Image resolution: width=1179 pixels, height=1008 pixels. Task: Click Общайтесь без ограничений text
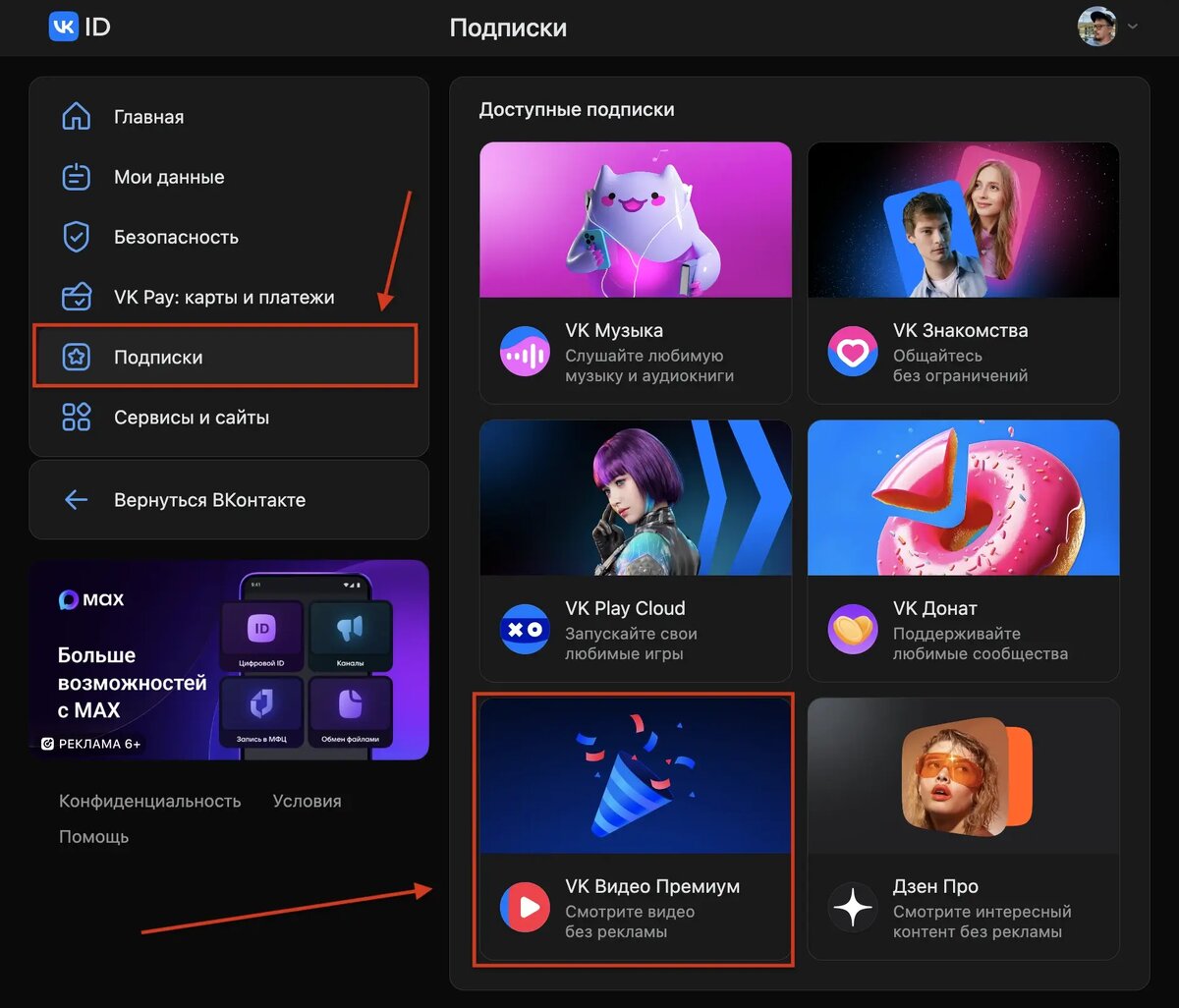960,365
